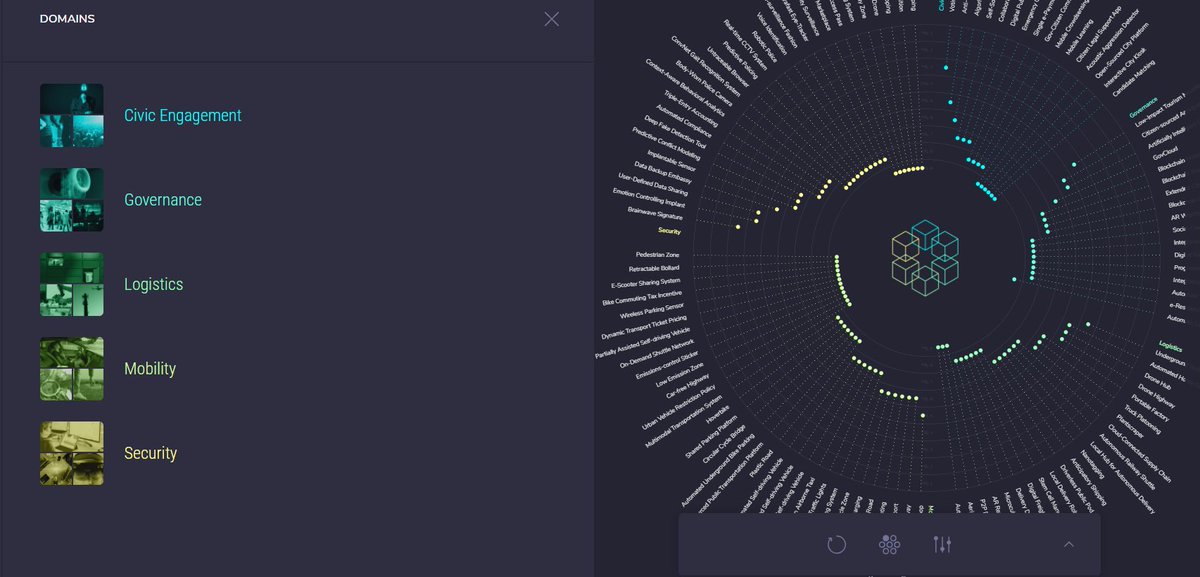Click the reset view icon in the toolbar

tap(837, 545)
